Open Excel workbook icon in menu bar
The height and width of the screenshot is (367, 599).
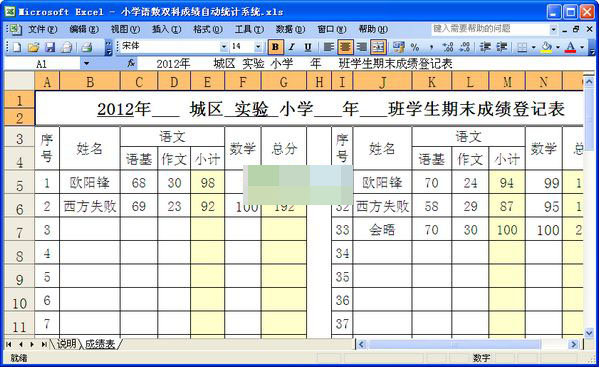pyautogui.click(x=15, y=29)
